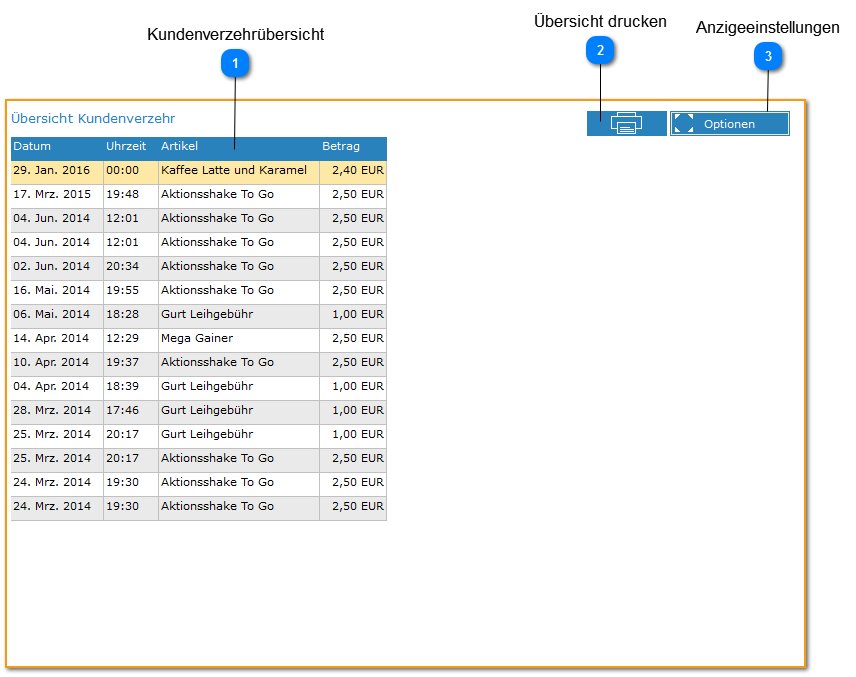Image resolution: width=856 pixels, height=677 pixels.
Task: Print the customer consumption overview
Action: (626, 123)
